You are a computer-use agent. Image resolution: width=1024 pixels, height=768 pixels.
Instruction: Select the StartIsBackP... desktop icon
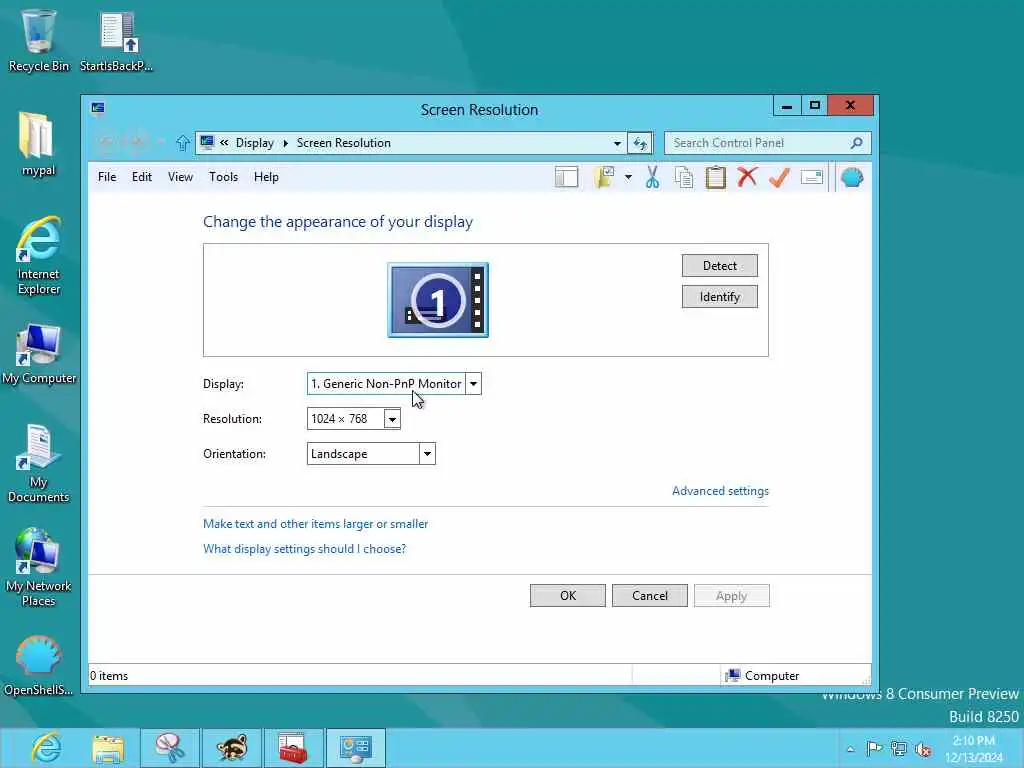(x=116, y=40)
